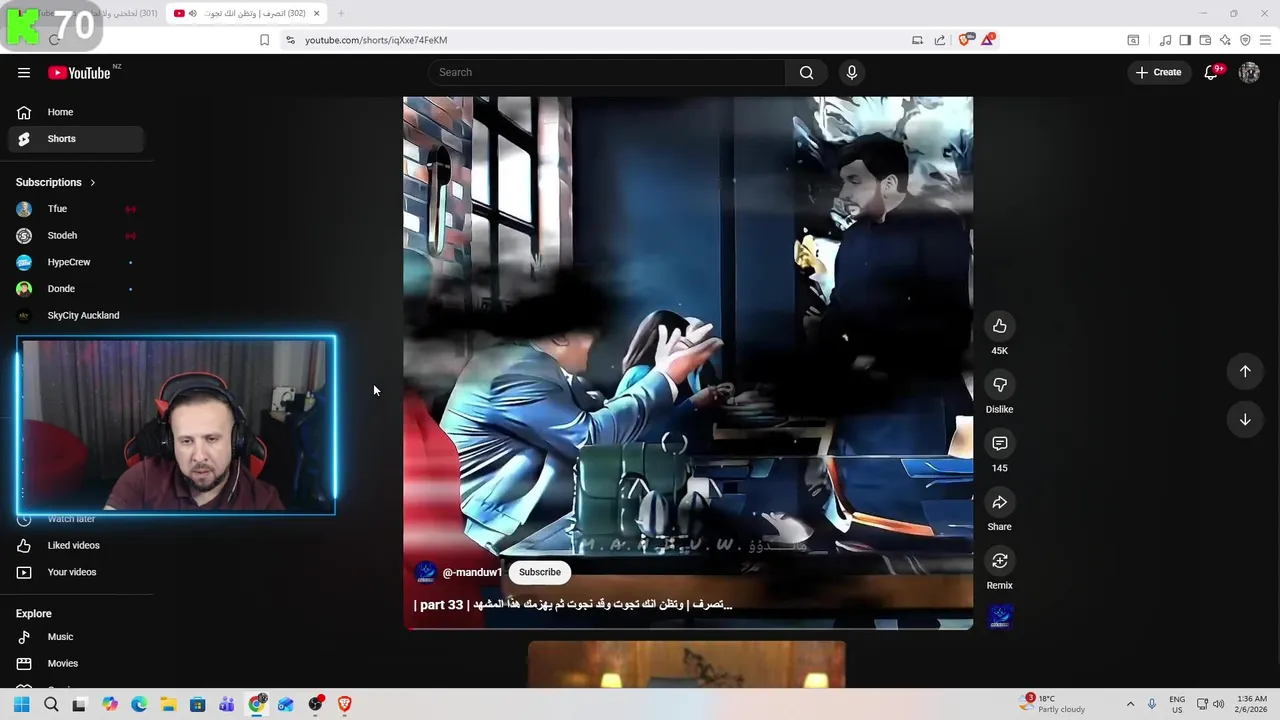Select the active (302) Shorts tab
Viewport: 1280px width, 720px height.
(248, 13)
